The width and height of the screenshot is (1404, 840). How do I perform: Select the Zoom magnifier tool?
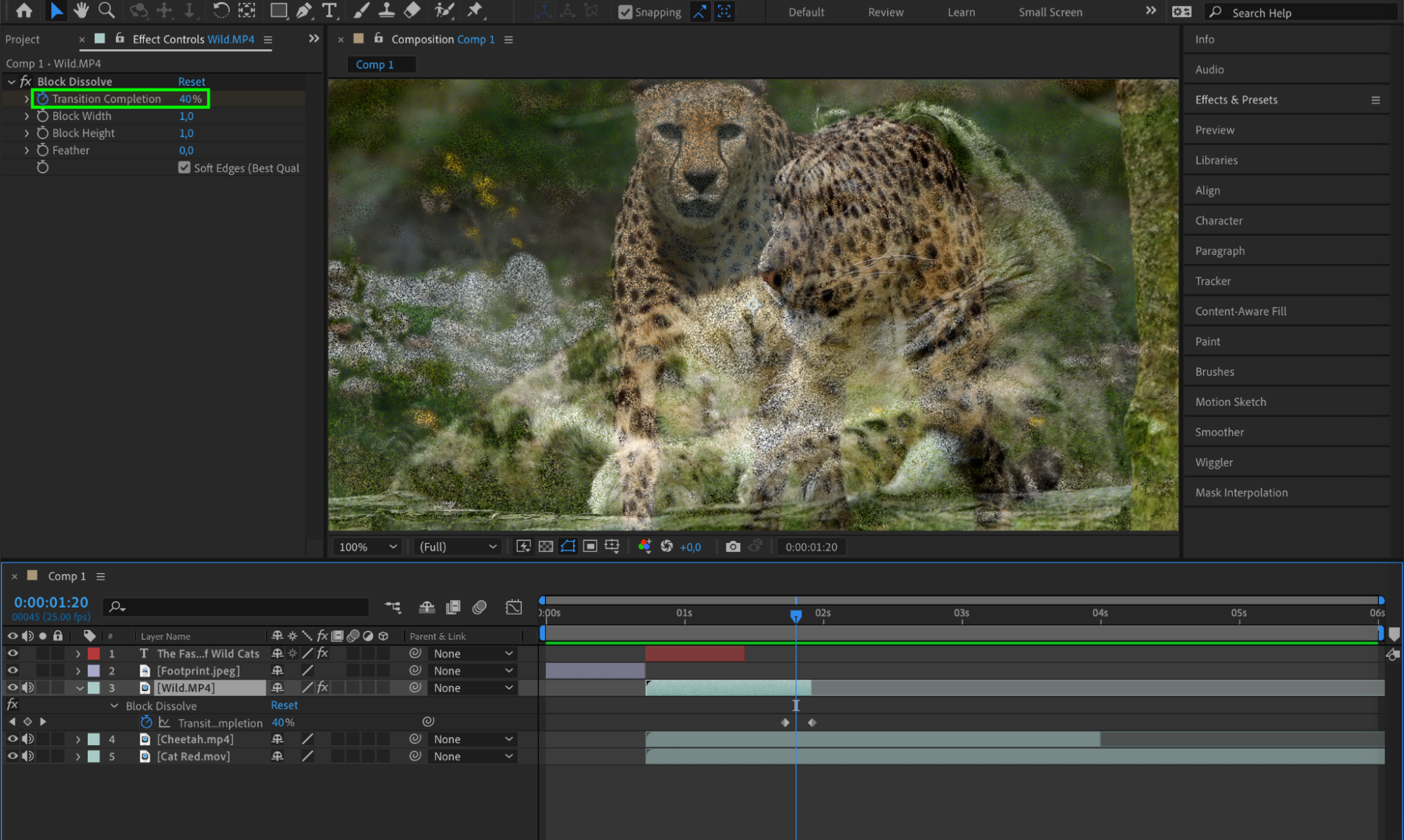(x=106, y=11)
